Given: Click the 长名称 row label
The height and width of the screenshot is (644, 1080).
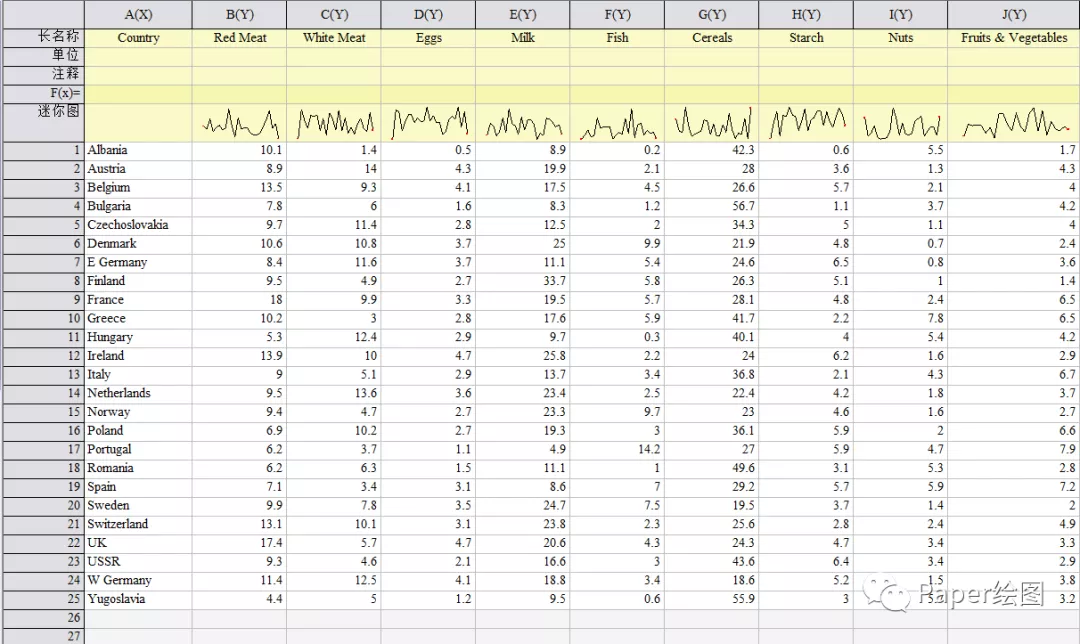Looking at the screenshot, I should point(42,37).
